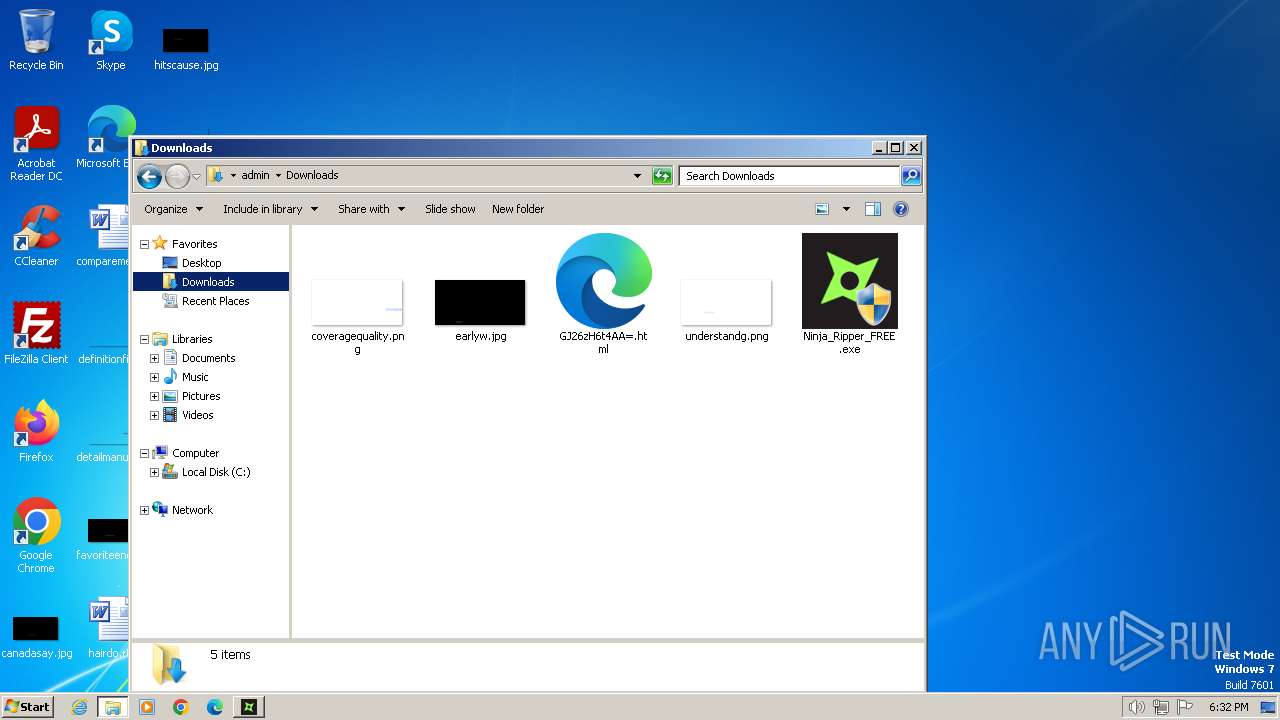Click the FileZilla Client desktop icon
1280x720 pixels.
(36, 333)
